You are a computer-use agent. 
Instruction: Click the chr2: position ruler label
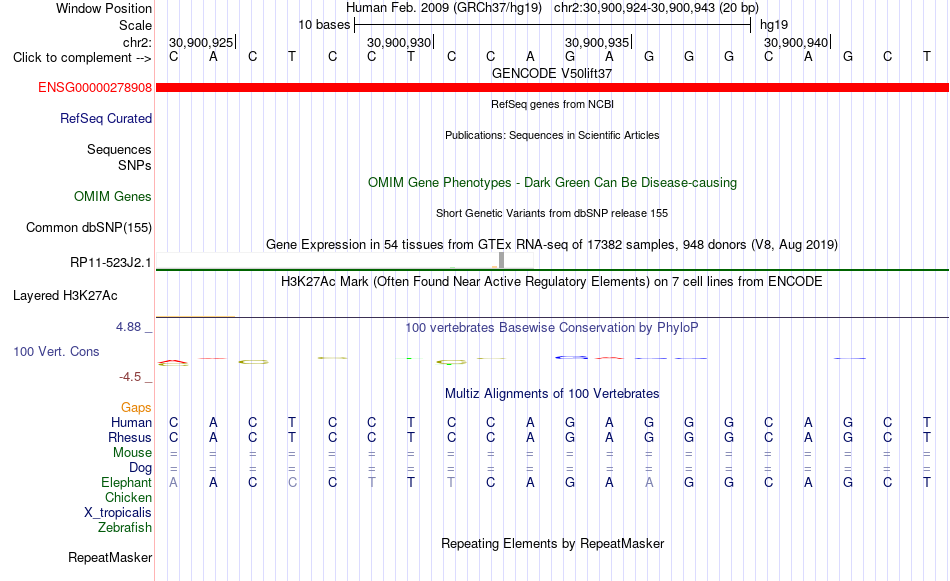point(137,43)
